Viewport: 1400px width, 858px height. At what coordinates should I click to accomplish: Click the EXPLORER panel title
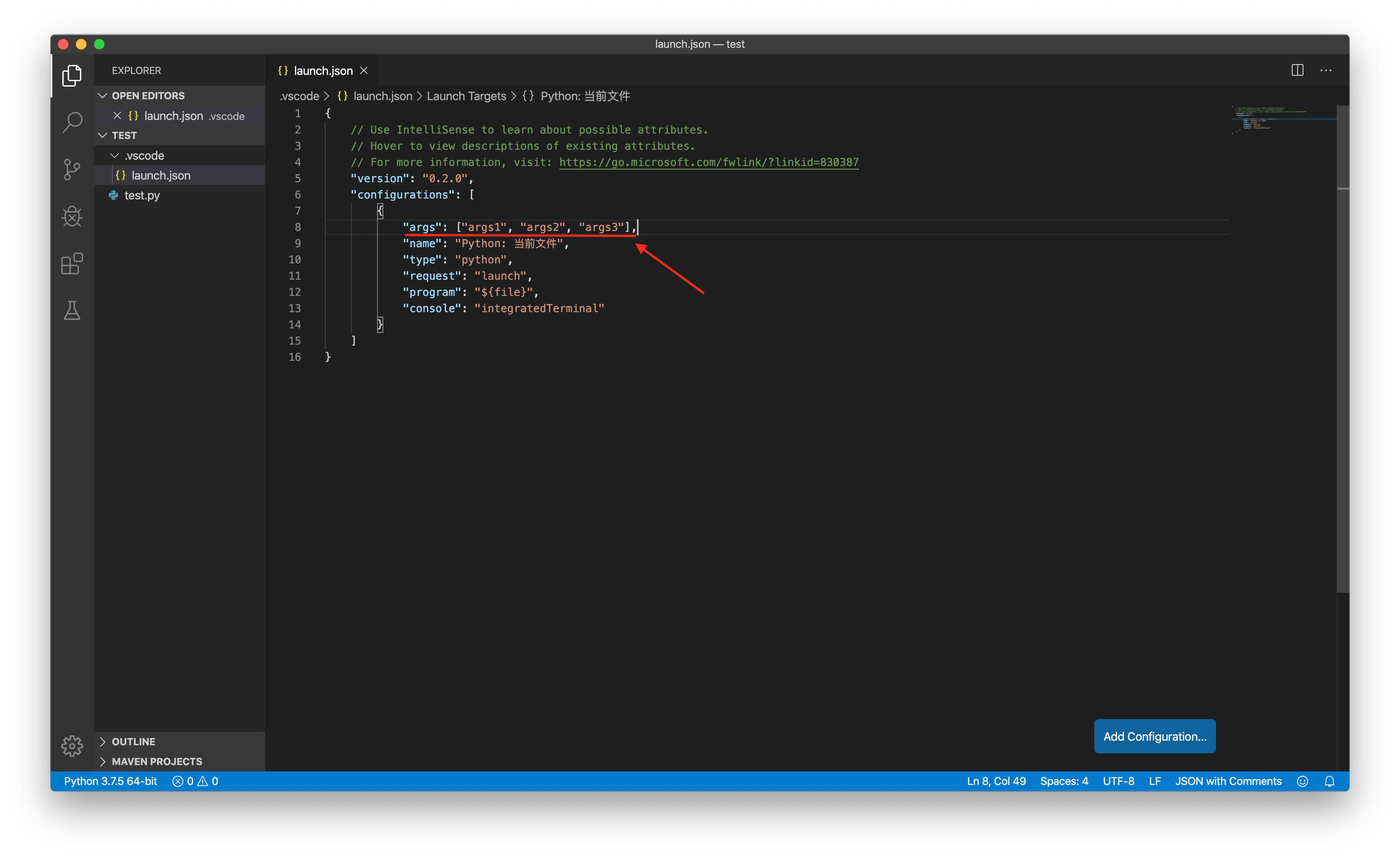coord(136,70)
